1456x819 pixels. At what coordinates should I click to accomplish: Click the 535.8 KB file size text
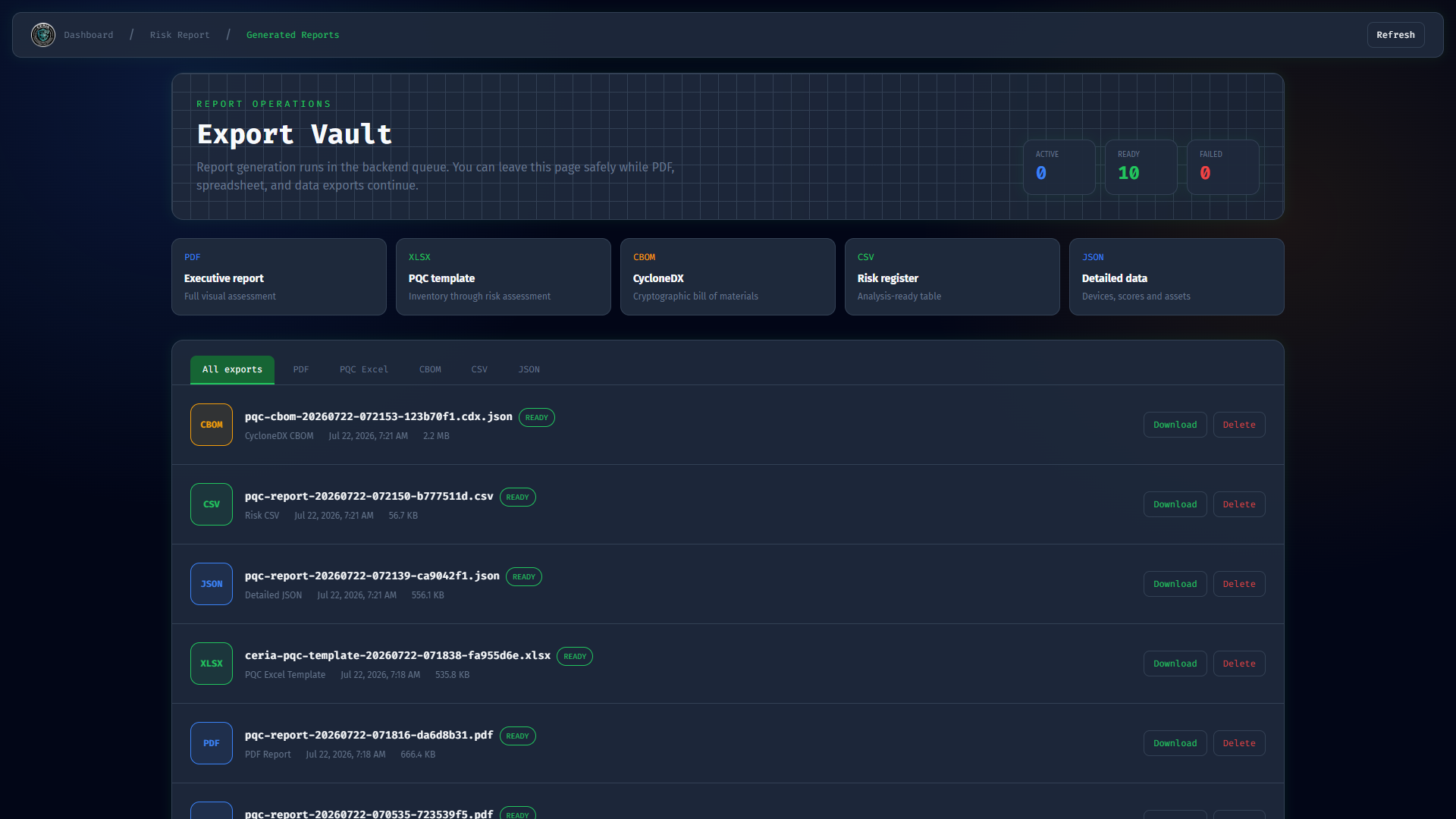coord(452,675)
